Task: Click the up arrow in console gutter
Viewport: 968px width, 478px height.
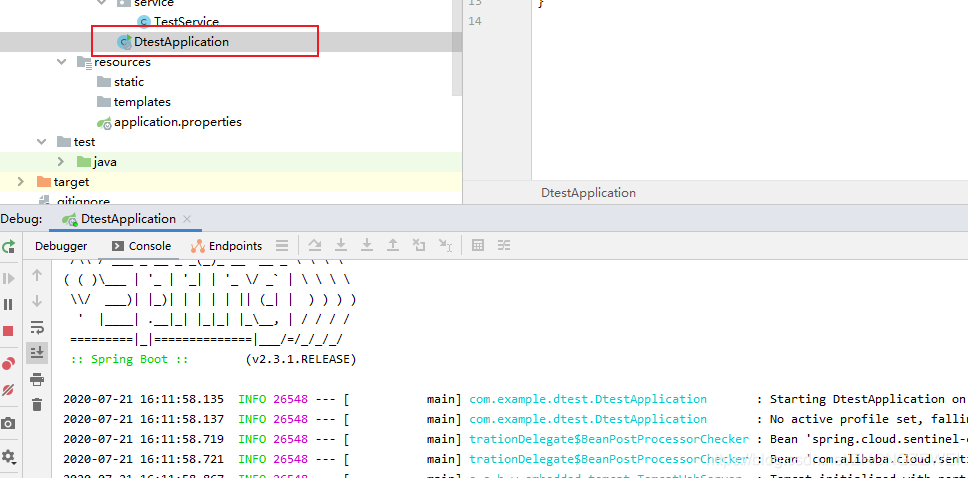Action: pos(37,275)
